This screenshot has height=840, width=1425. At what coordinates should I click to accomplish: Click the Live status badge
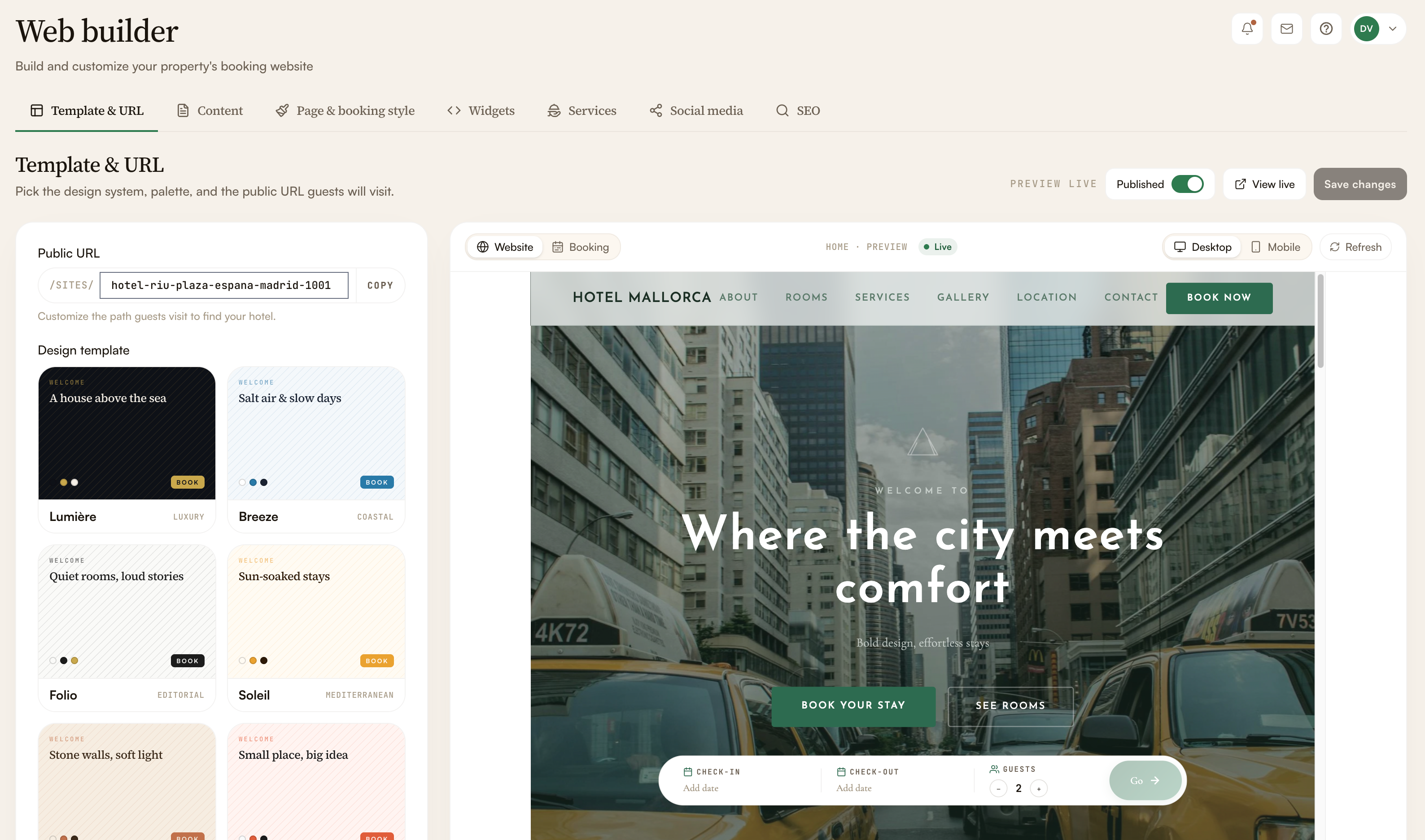[x=937, y=247]
